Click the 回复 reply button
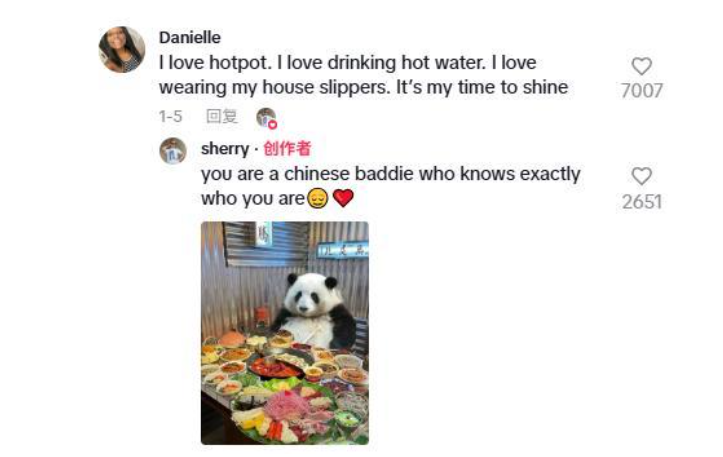 coord(222,116)
